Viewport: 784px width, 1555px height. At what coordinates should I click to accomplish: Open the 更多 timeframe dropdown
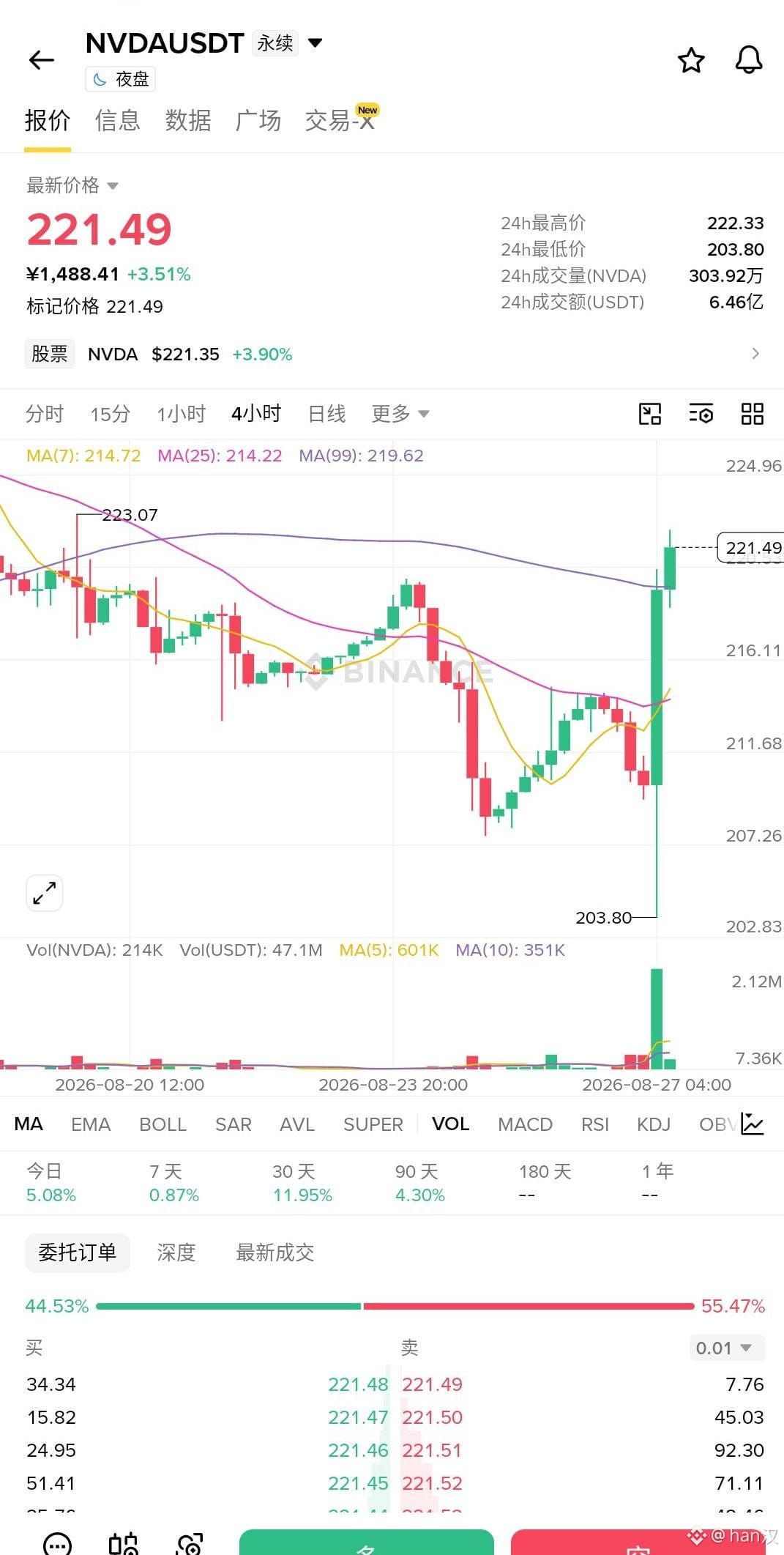coord(400,414)
